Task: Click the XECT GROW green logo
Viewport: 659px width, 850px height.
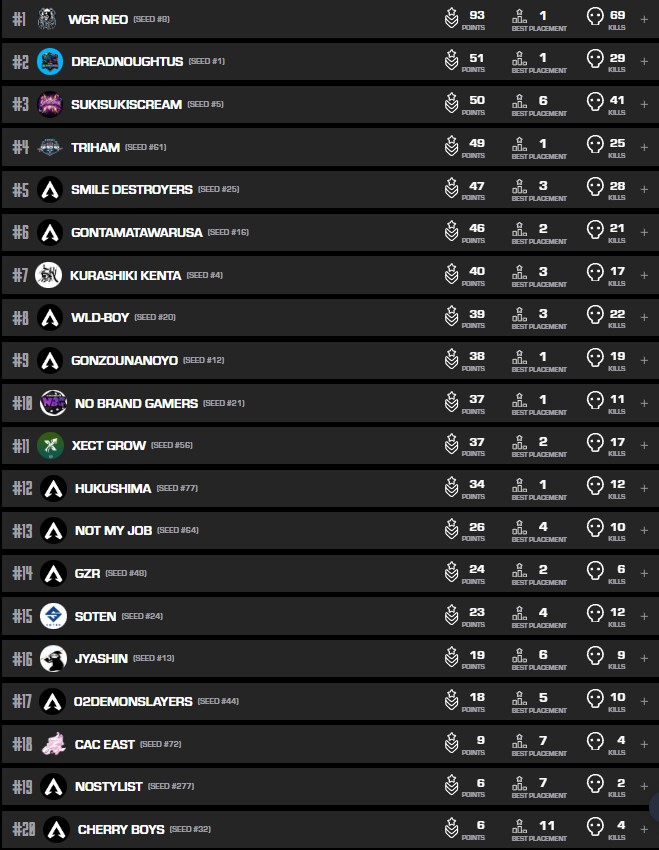Action: coord(51,446)
